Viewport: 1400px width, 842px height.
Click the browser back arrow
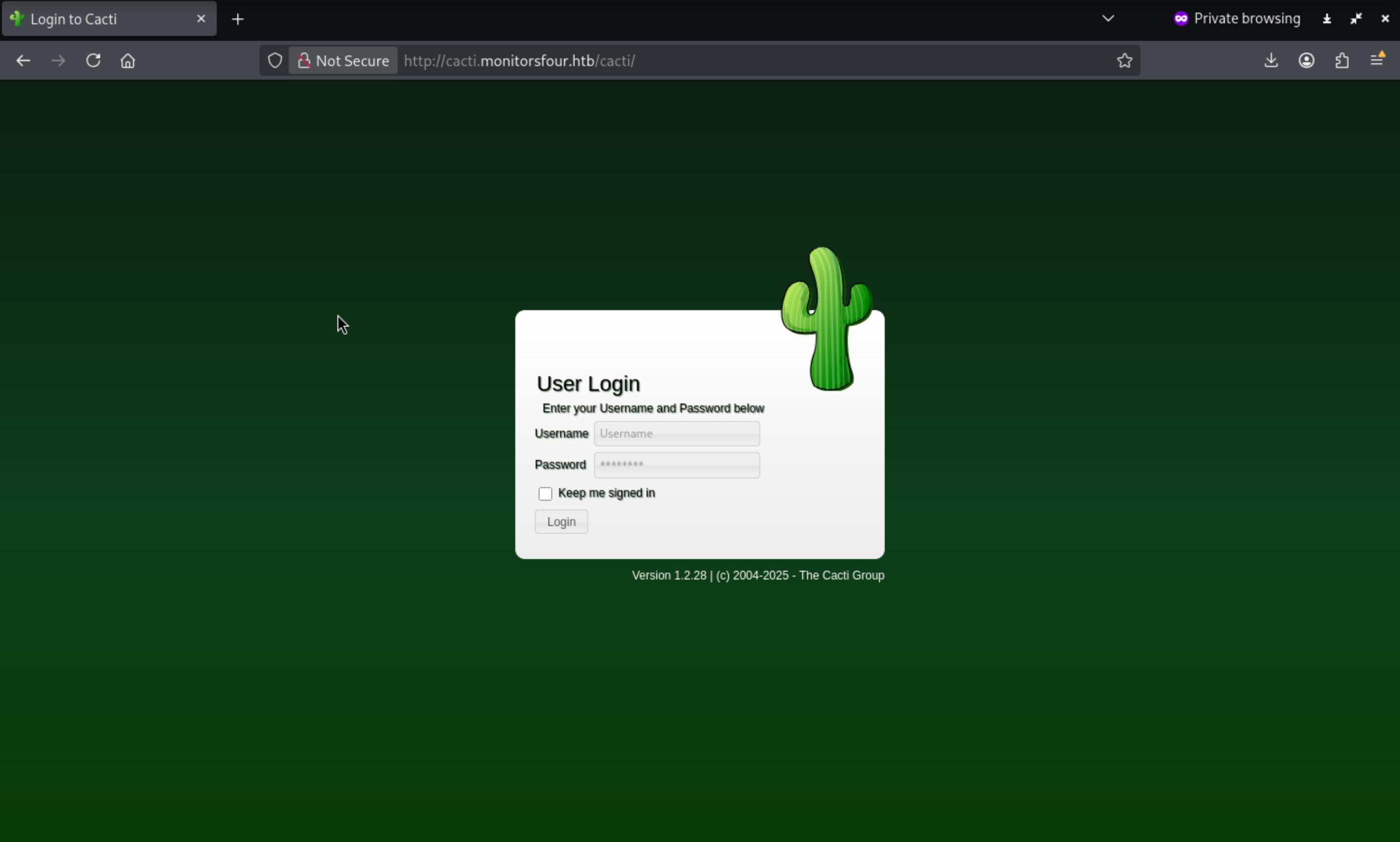coord(23,61)
